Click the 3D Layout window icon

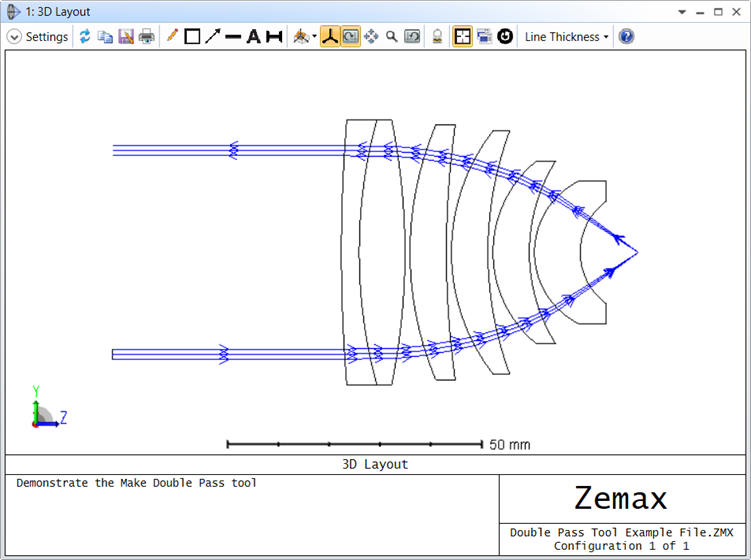(x=13, y=11)
